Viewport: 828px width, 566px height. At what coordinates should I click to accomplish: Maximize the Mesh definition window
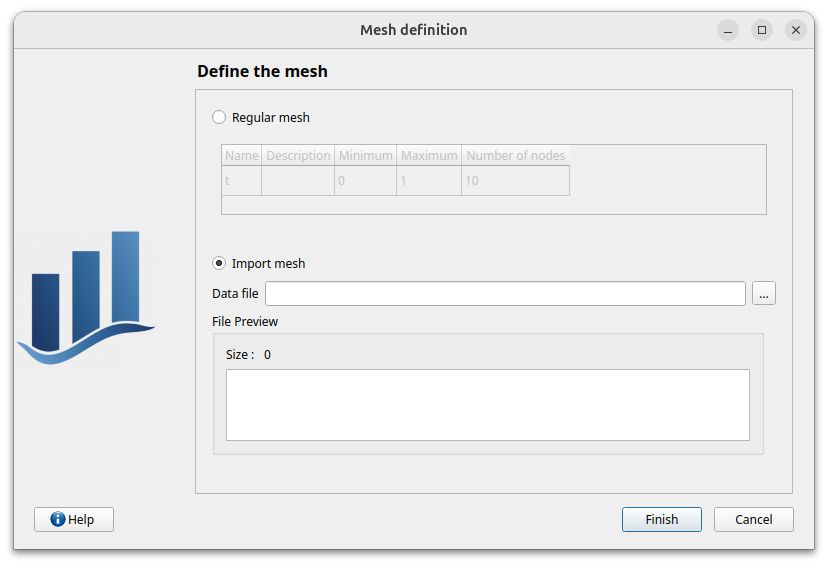click(x=762, y=30)
